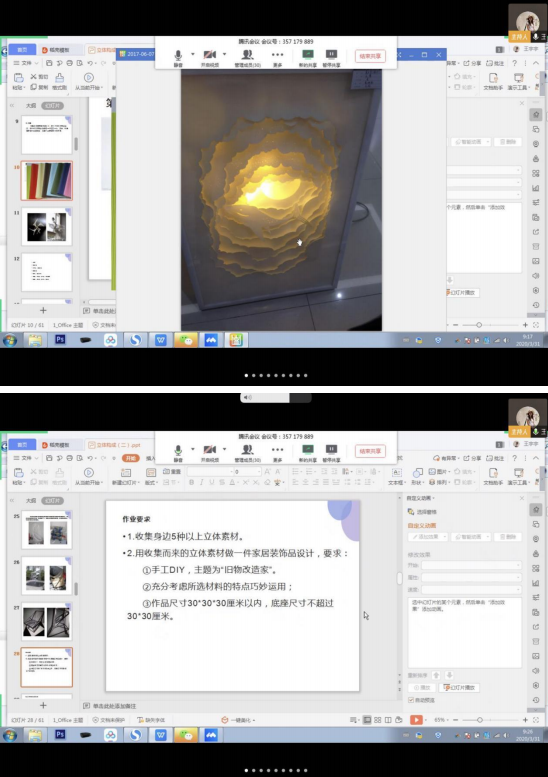Image resolution: width=548 pixels, height=777 pixels.
Task: Expand the 65% zoom level dropdown
Action: point(440,720)
